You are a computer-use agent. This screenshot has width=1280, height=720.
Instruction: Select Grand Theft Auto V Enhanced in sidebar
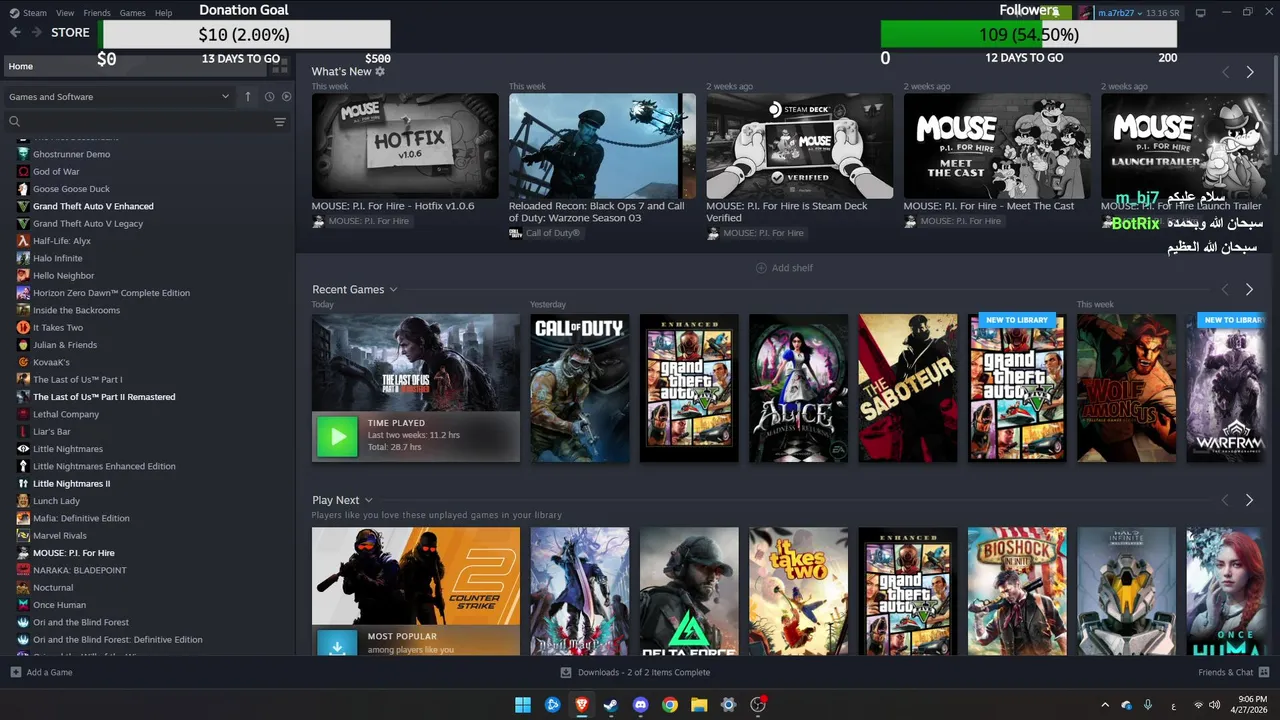pyautogui.click(x=93, y=206)
